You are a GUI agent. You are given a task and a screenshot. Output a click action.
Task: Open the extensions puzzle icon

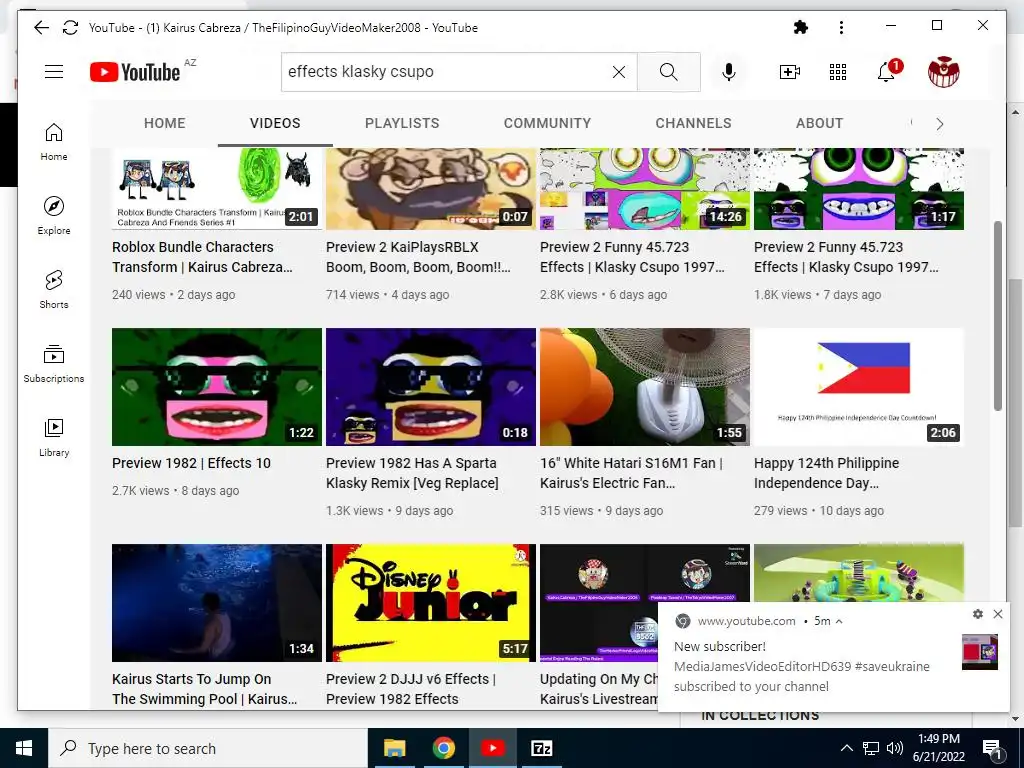[800, 27]
